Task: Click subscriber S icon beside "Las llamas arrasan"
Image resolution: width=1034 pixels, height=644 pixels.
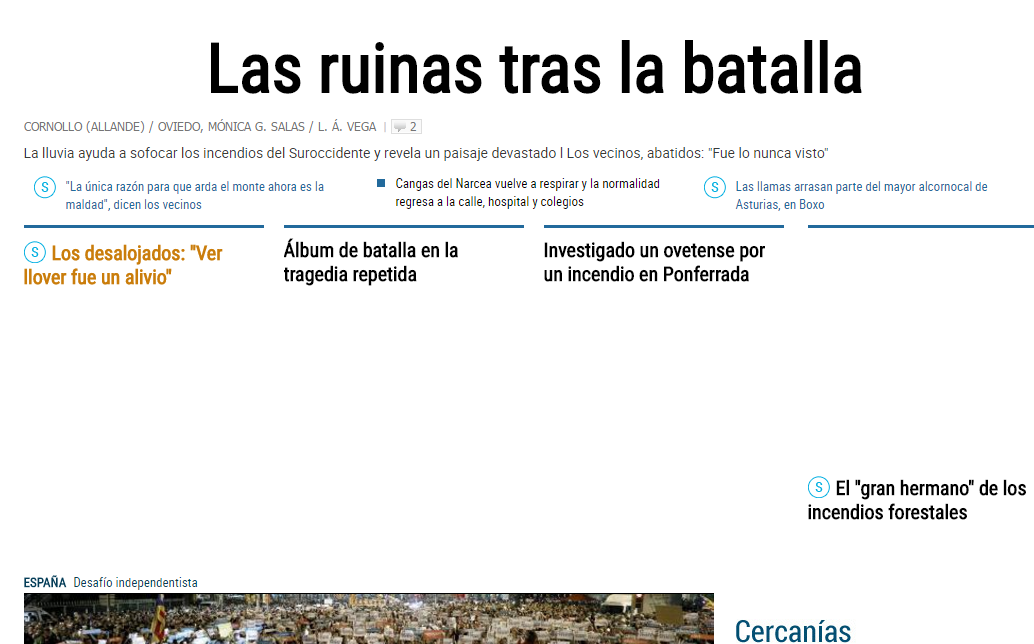Action: point(714,187)
